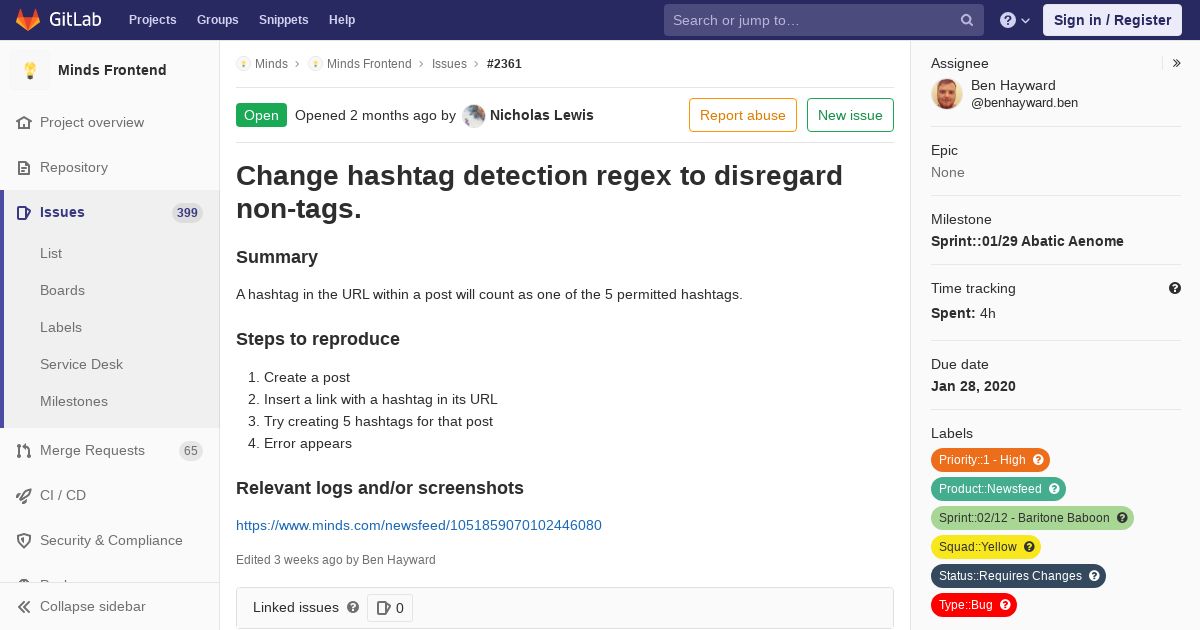Click the Epic 'None' value

948,172
